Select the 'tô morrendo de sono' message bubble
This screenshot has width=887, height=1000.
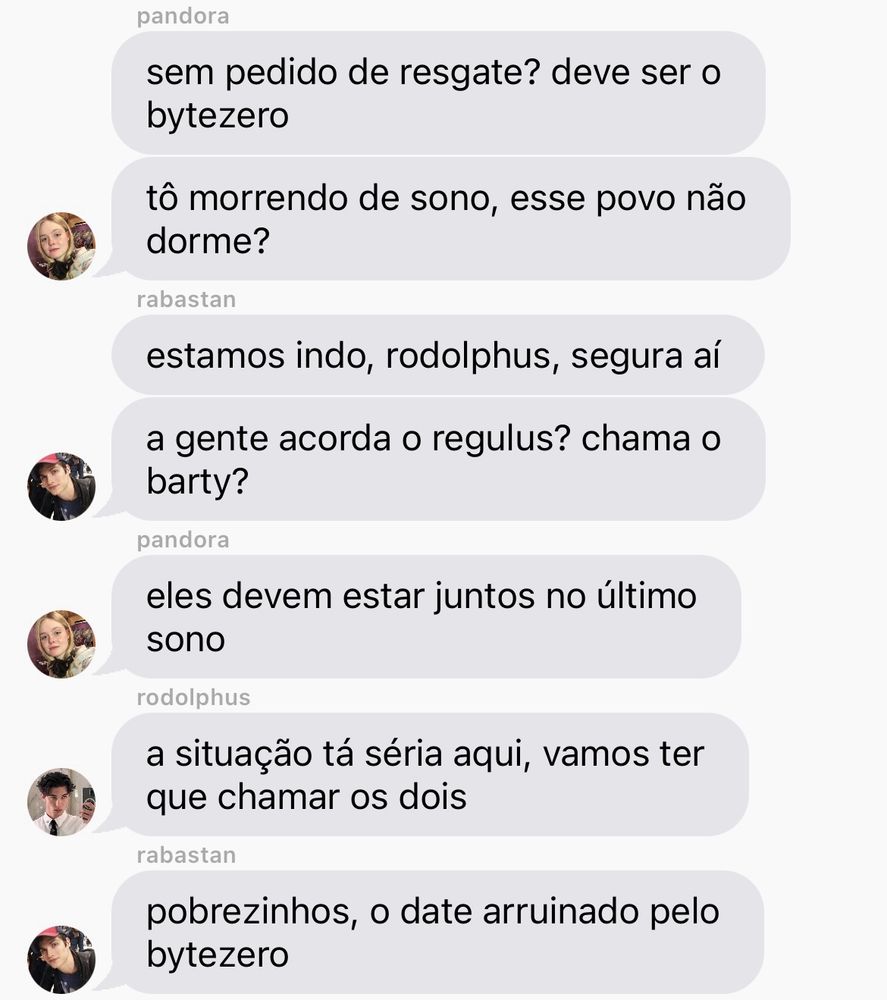(451, 219)
